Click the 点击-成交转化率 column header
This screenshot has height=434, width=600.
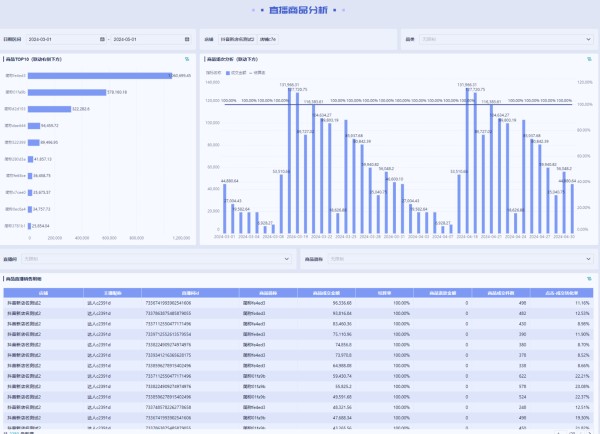pyautogui.click(x=560, y=293)
